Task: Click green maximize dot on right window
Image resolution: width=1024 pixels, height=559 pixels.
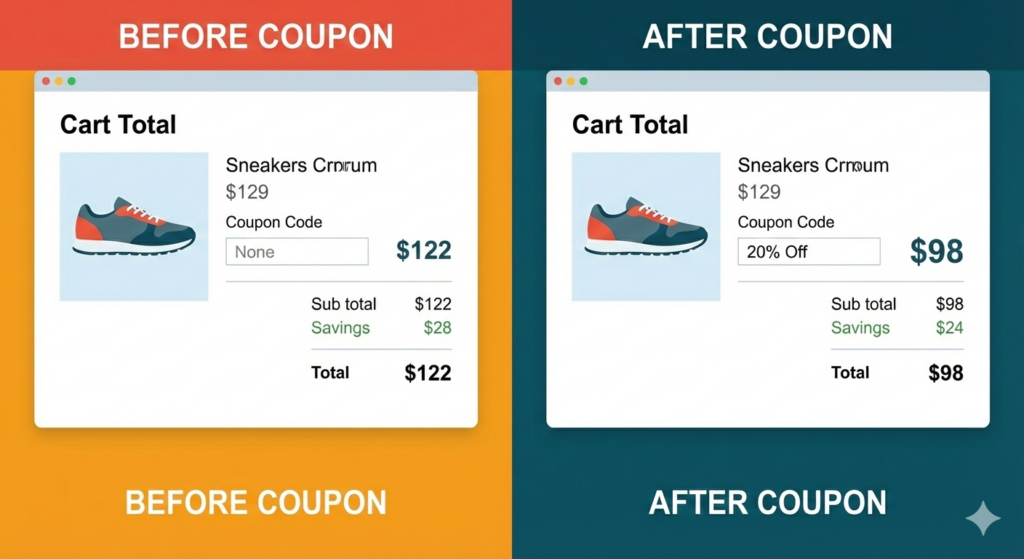Action: [584, 81]
